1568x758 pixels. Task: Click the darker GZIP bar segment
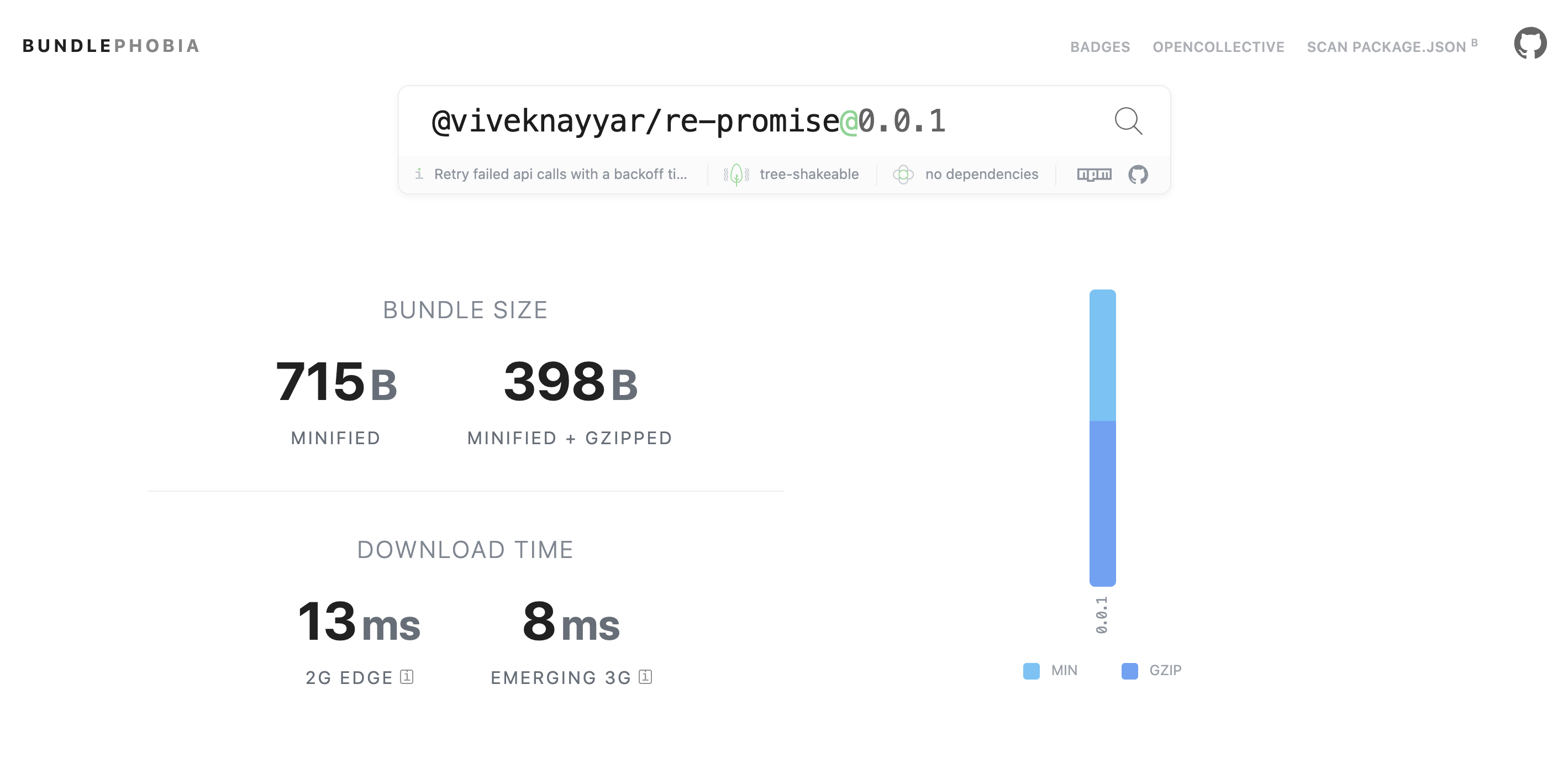point(1102,502)
